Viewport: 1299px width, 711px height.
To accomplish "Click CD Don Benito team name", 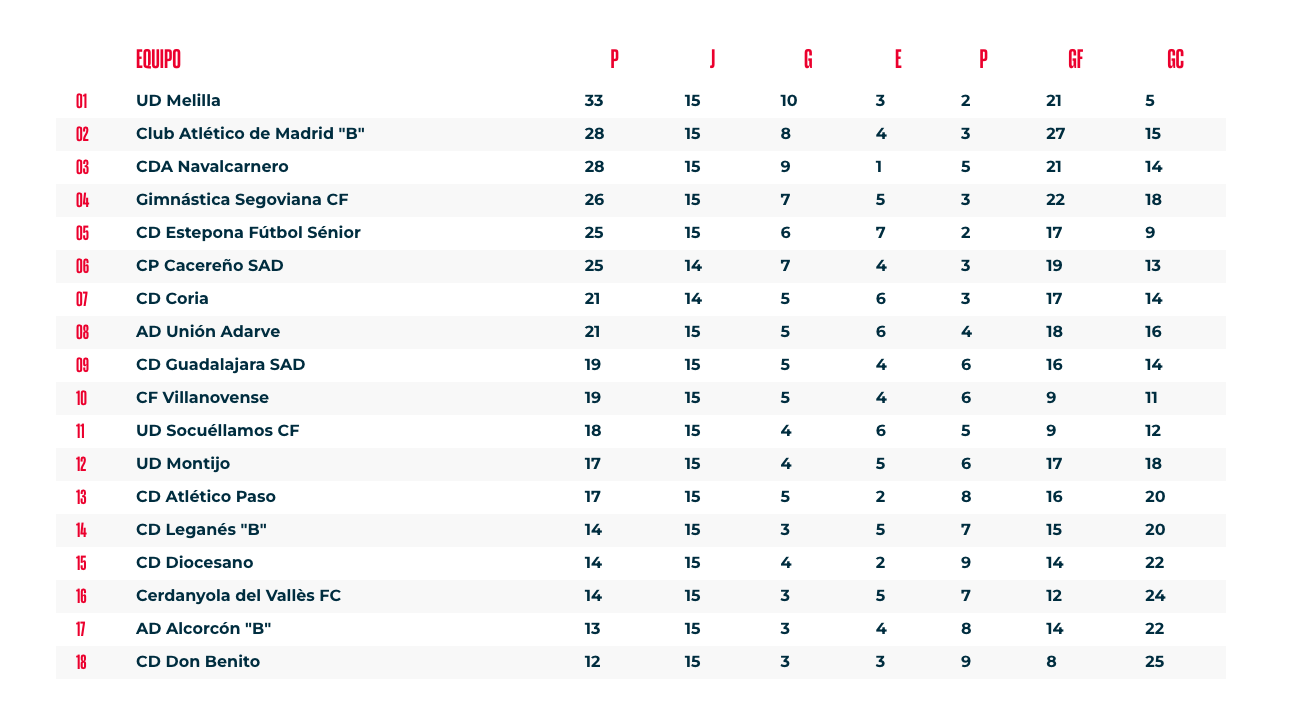I will pyautogui.click(x=198, y=662).
